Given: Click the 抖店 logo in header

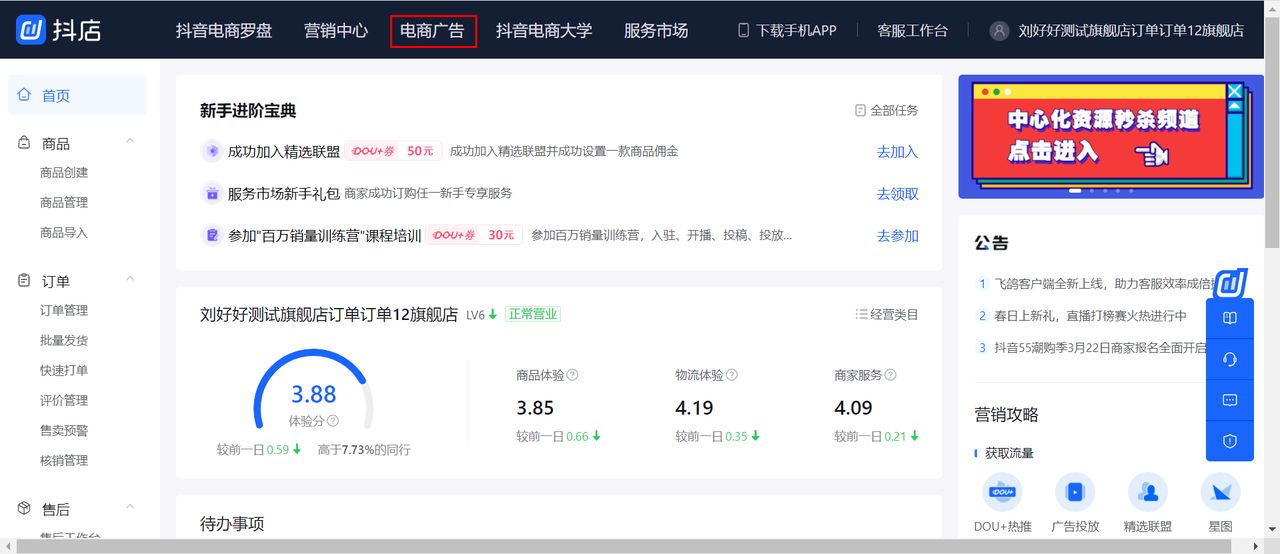Looking at the screenshot, I should 58,30.
